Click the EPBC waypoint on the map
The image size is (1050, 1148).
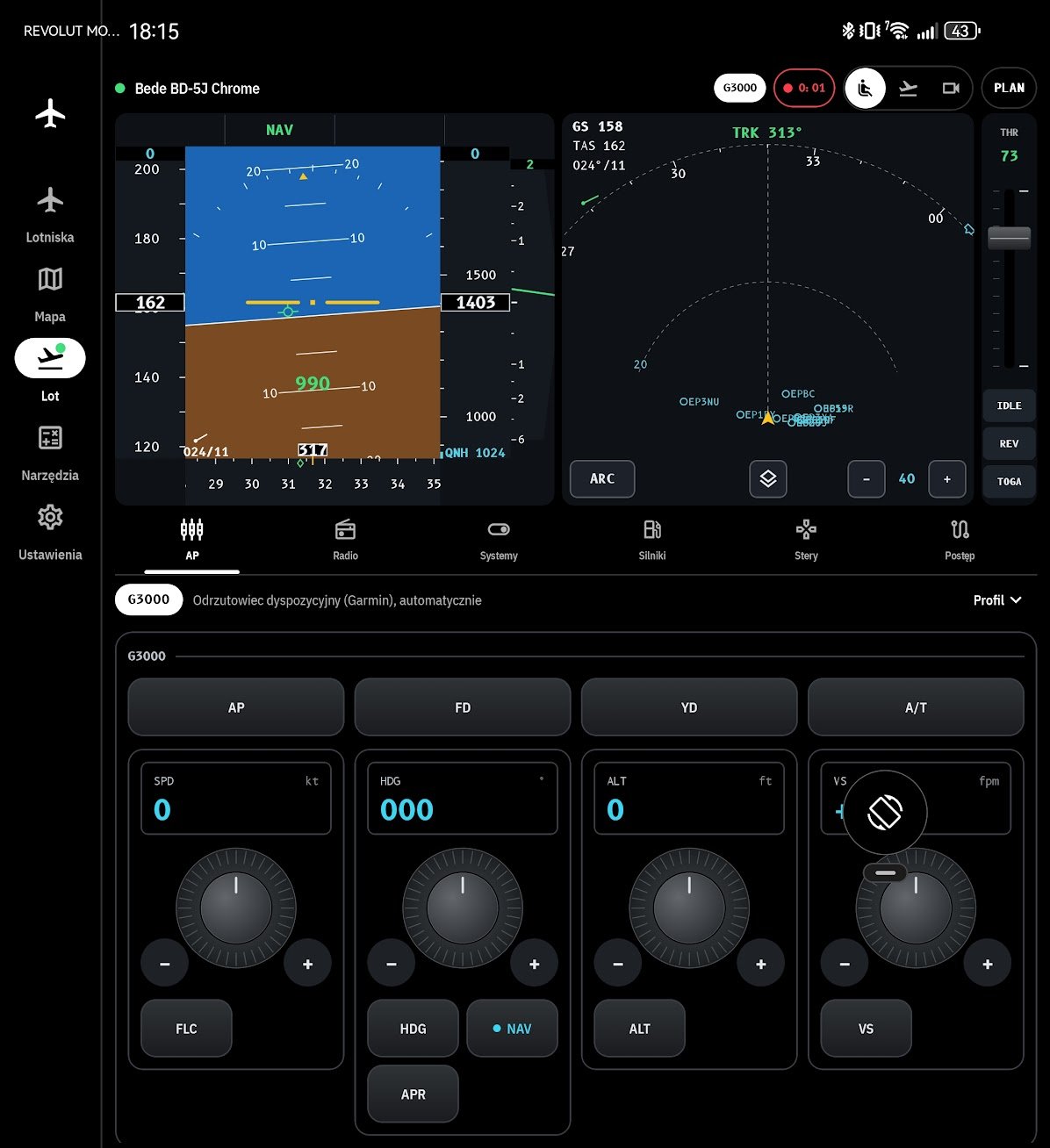point(798,394)
